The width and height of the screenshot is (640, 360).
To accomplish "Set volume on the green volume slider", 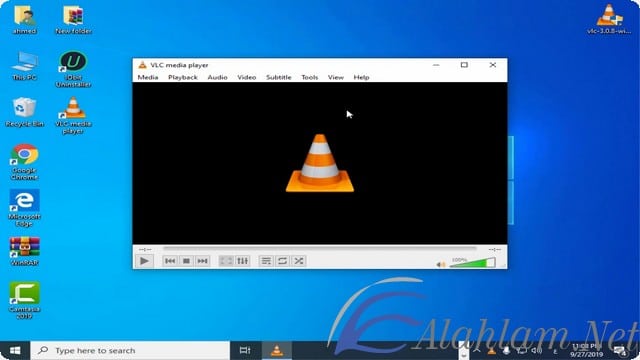I will click(x=473, y=262).
